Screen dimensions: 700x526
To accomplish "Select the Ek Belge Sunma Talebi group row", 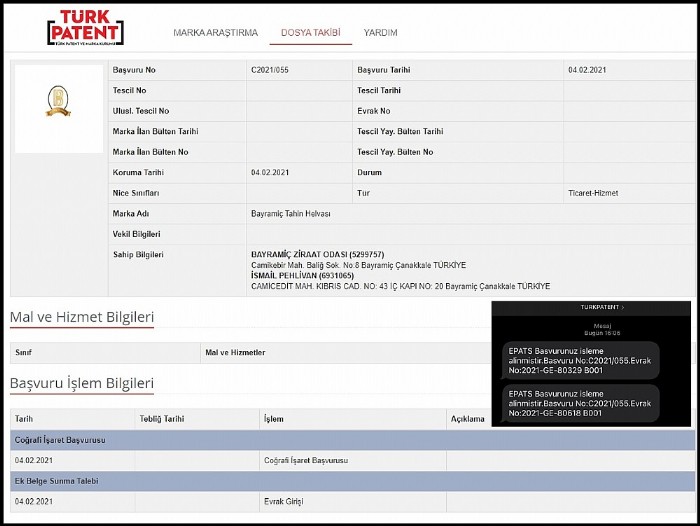I will [353, 481].
